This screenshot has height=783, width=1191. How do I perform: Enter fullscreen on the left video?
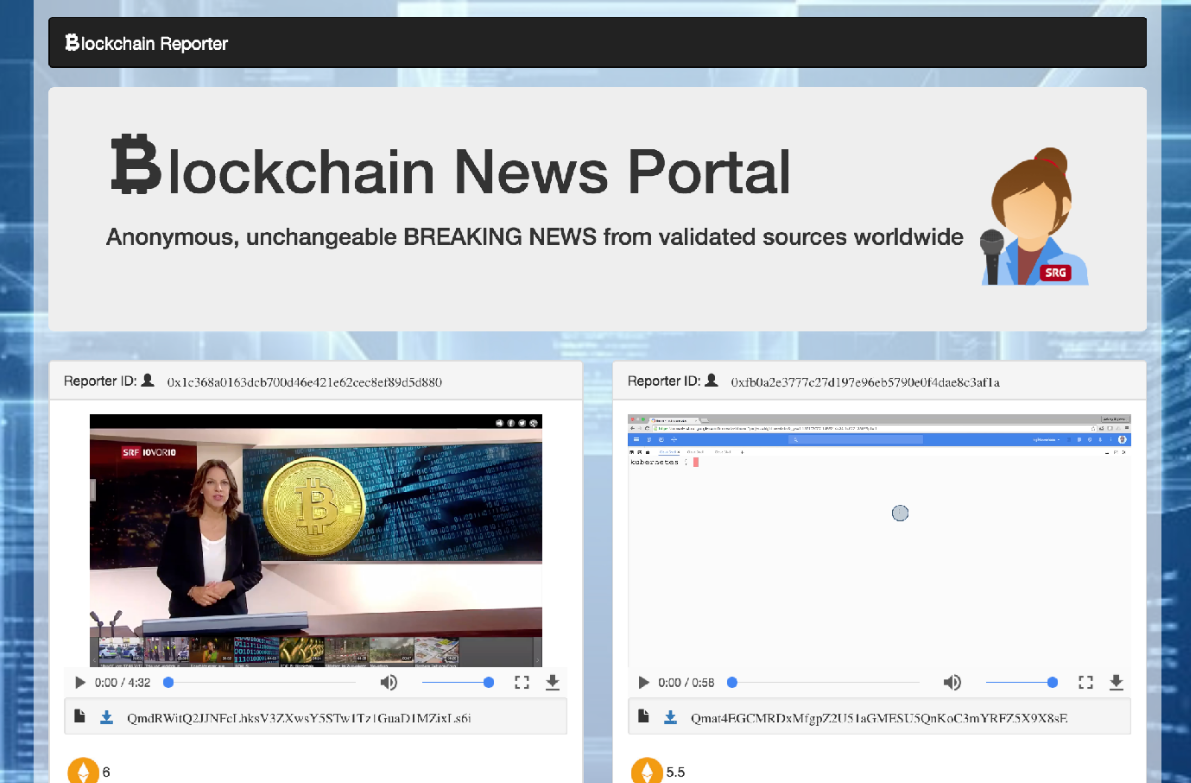click(x=521, y=682)
